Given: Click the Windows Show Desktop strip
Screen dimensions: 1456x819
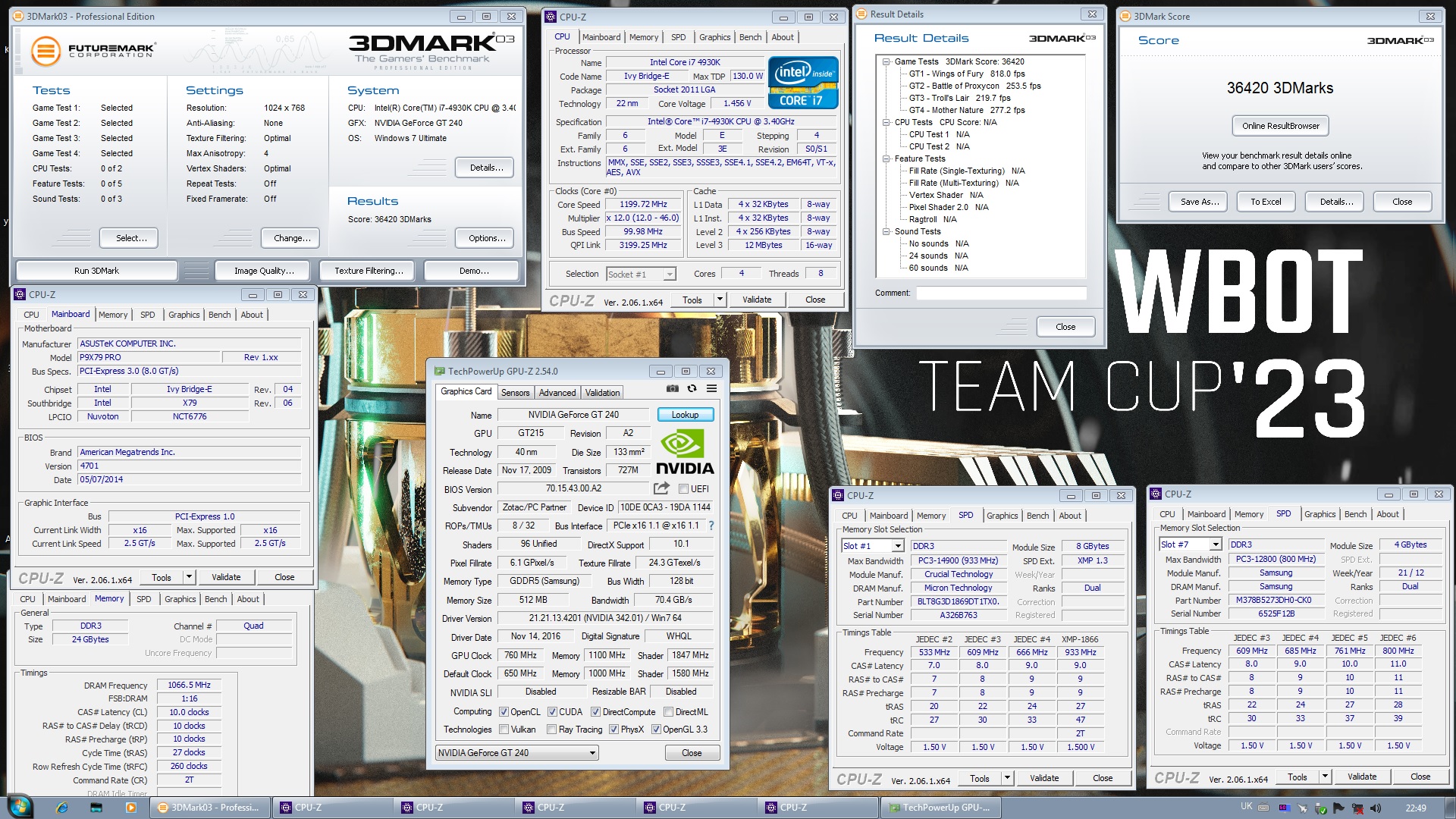Looking at the screenshot, I should pos(1451,808).
